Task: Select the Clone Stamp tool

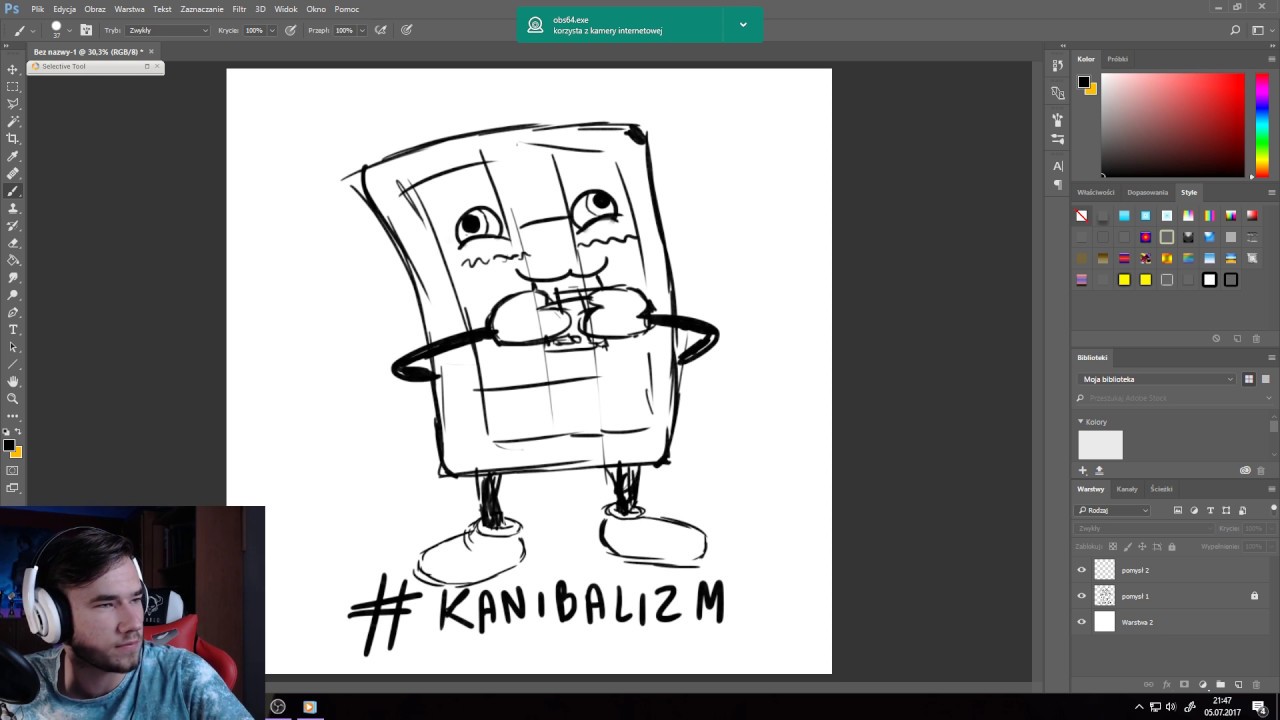Action: point(13,208)
